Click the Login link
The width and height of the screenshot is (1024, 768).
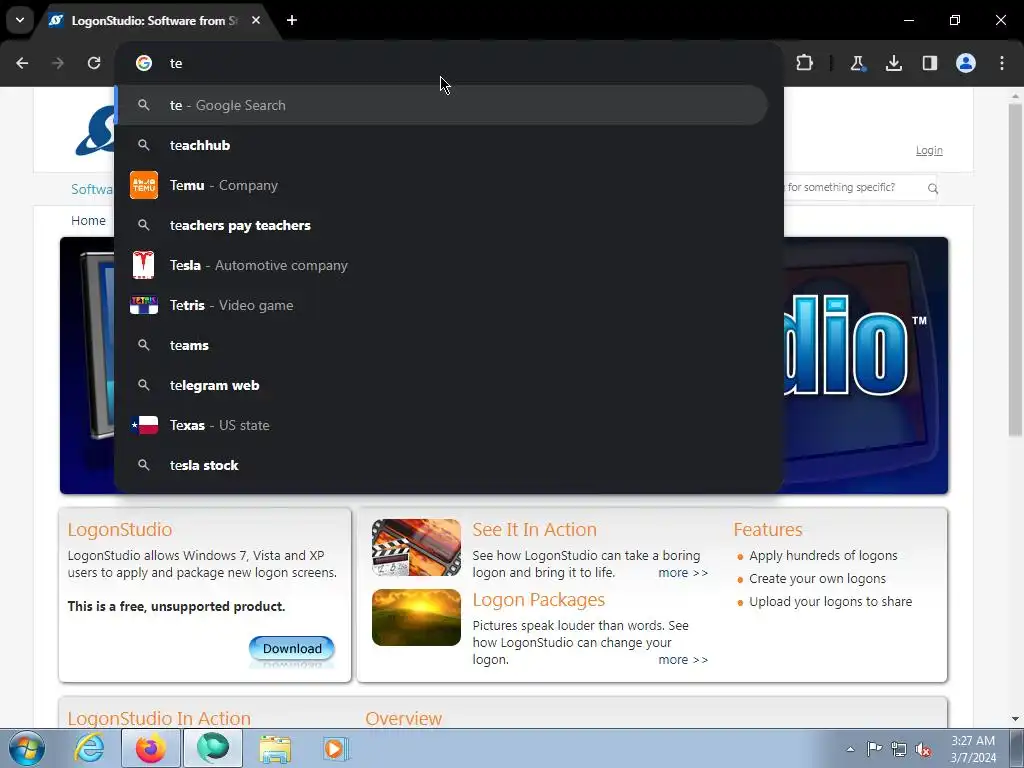[929, 150]
